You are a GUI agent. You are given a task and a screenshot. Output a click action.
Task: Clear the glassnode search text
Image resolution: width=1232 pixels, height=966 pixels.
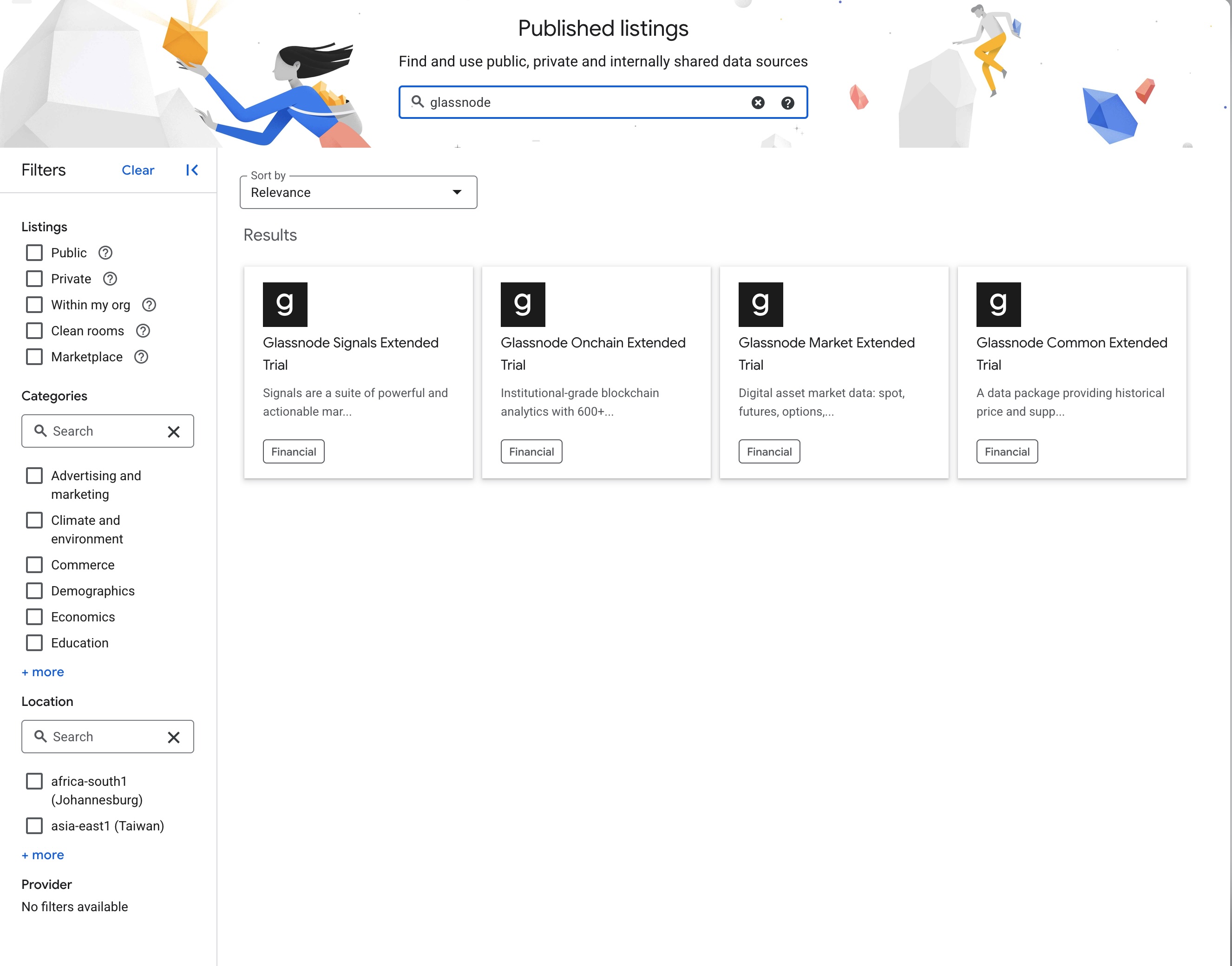(x=758, y=102)
